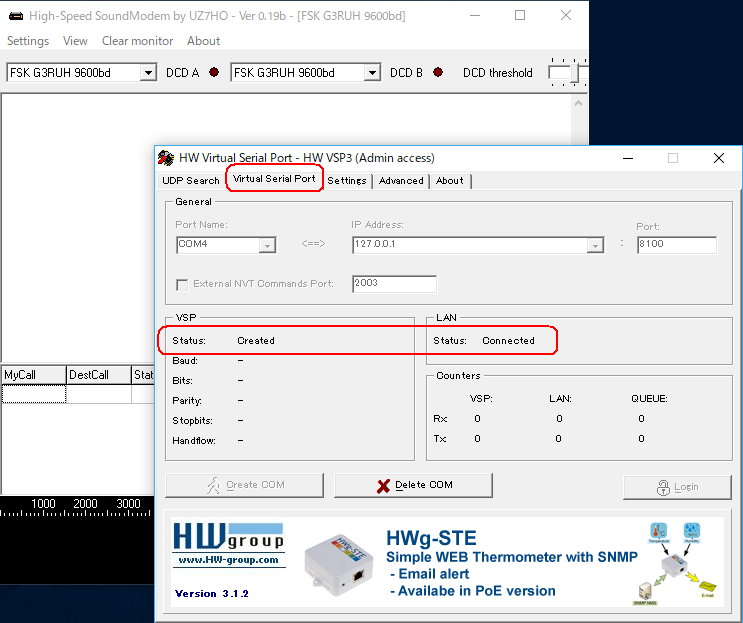This screenshot has height=623, width=743.
Task: Click the humidity sensor icon in banner
Action: tap(692, 532)
